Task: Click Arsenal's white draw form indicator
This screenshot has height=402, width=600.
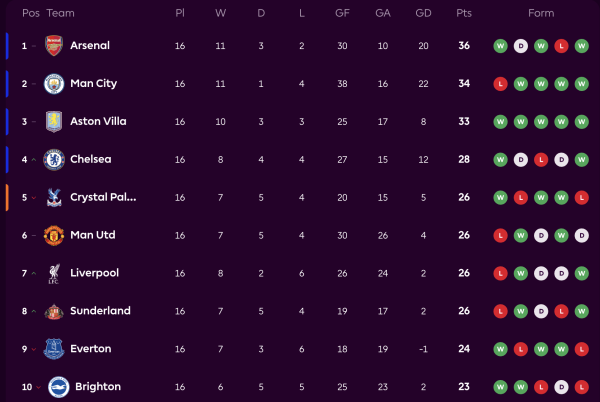Action: pyautogui.click(x=520, y=46)
